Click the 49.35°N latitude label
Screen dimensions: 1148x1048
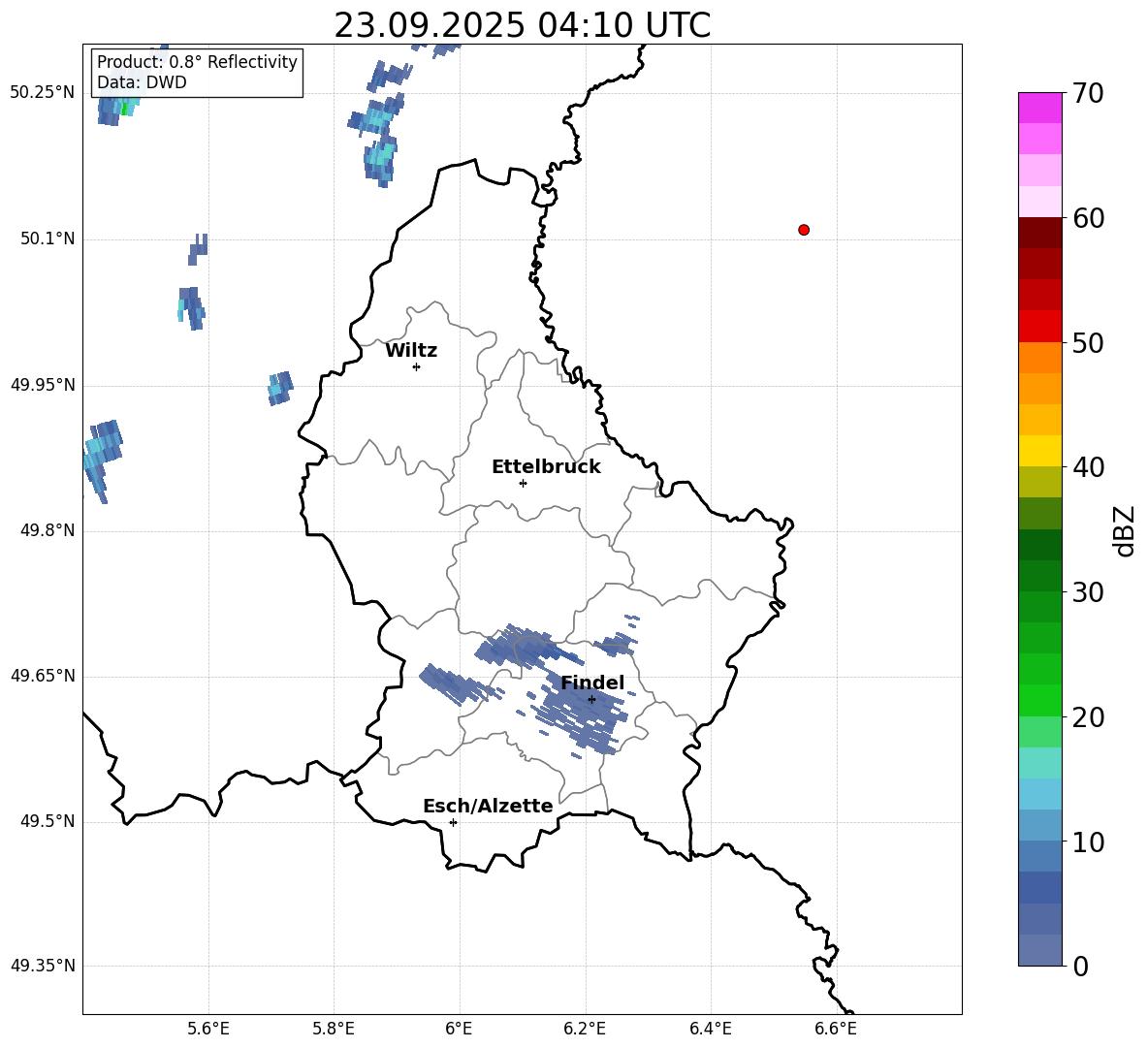coord(43,966)
